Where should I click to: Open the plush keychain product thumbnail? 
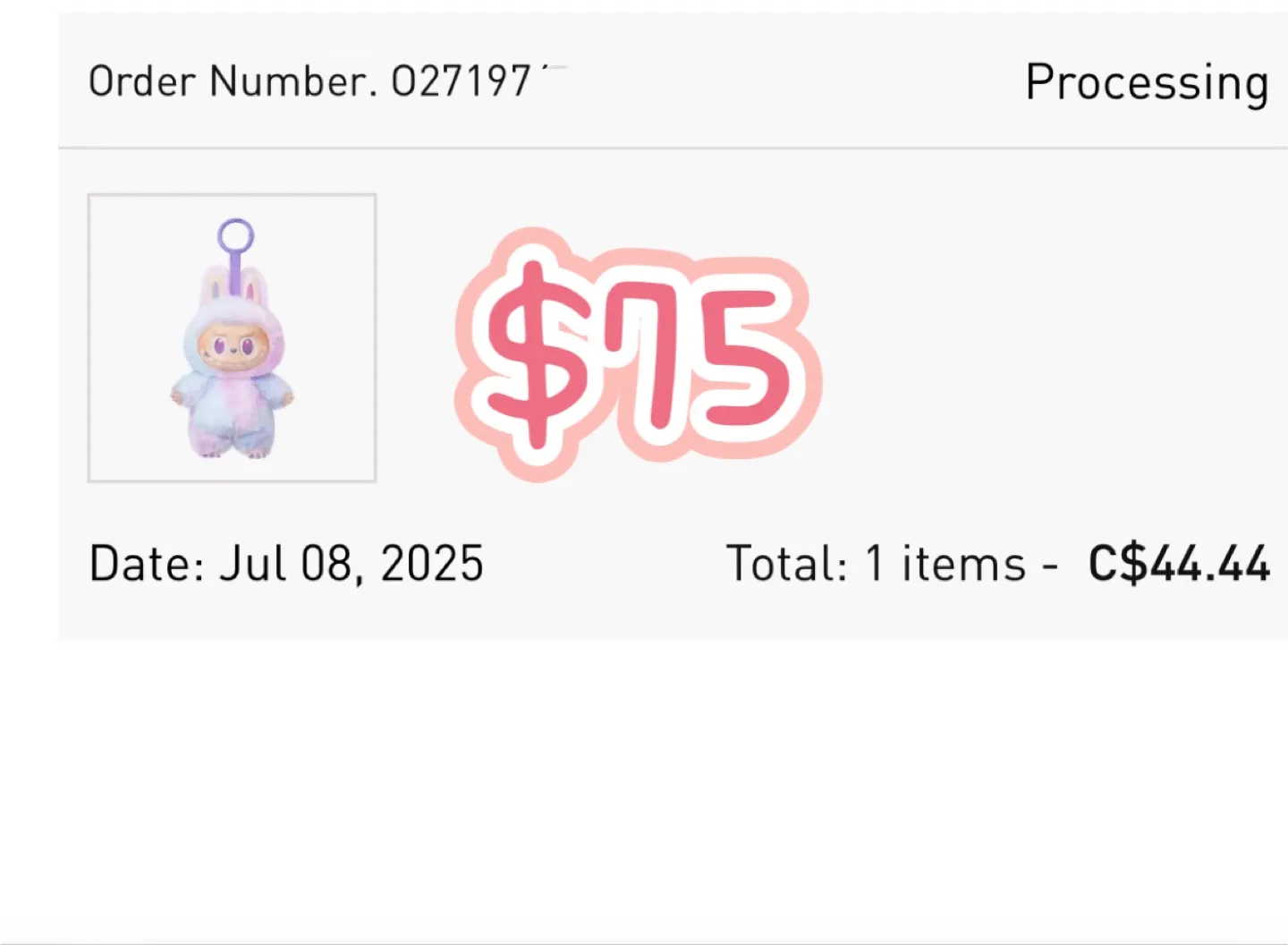point(232,338)
